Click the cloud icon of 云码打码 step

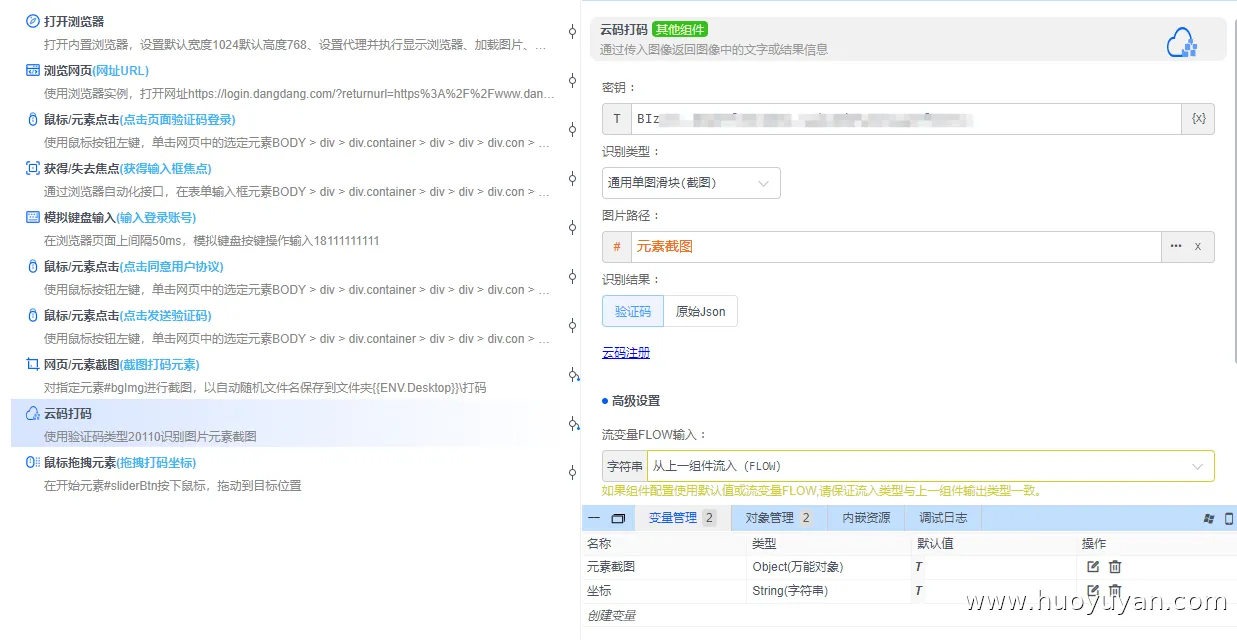(32, 413)
